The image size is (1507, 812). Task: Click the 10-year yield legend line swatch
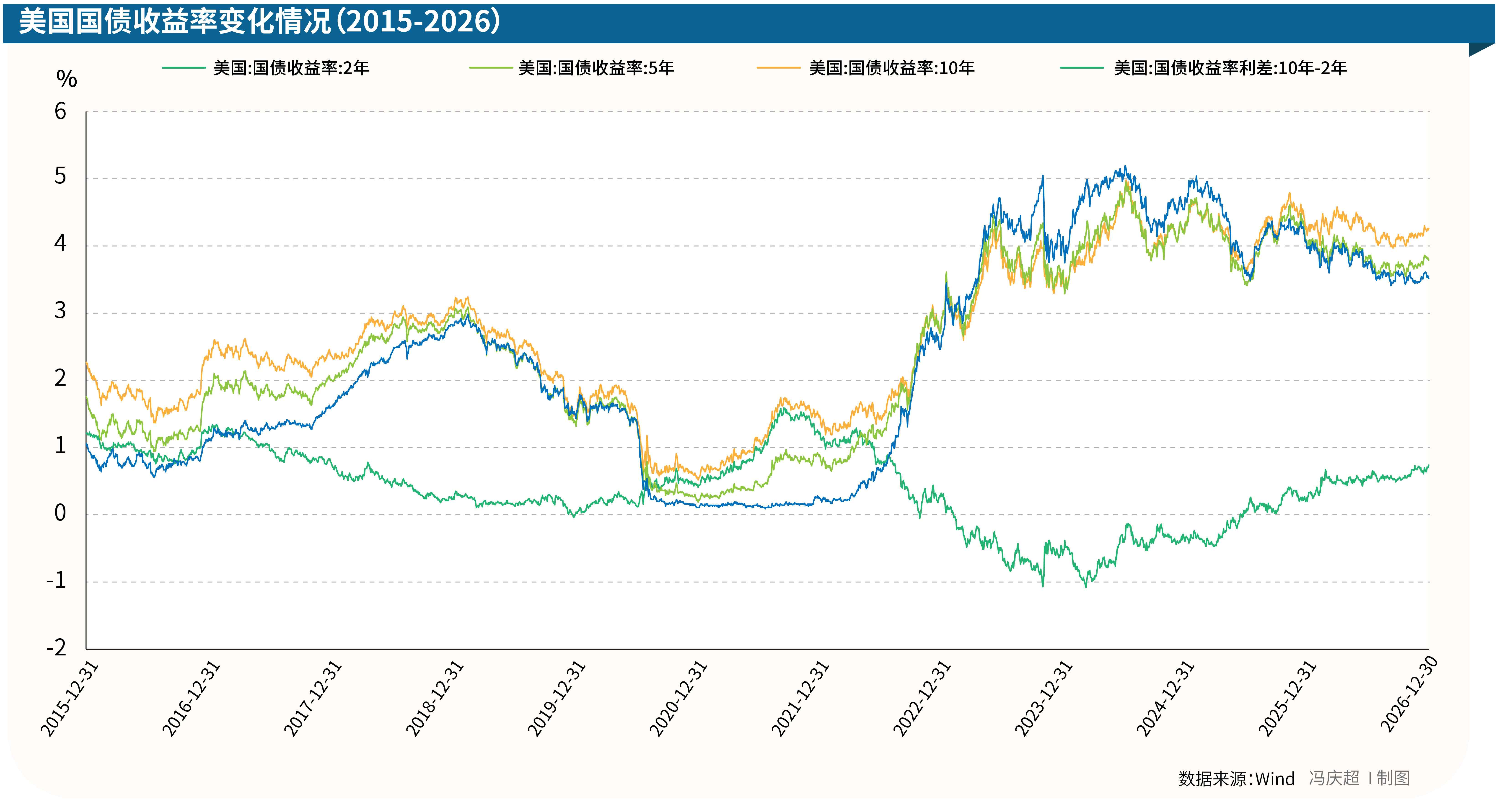click(x=778, y=68)
